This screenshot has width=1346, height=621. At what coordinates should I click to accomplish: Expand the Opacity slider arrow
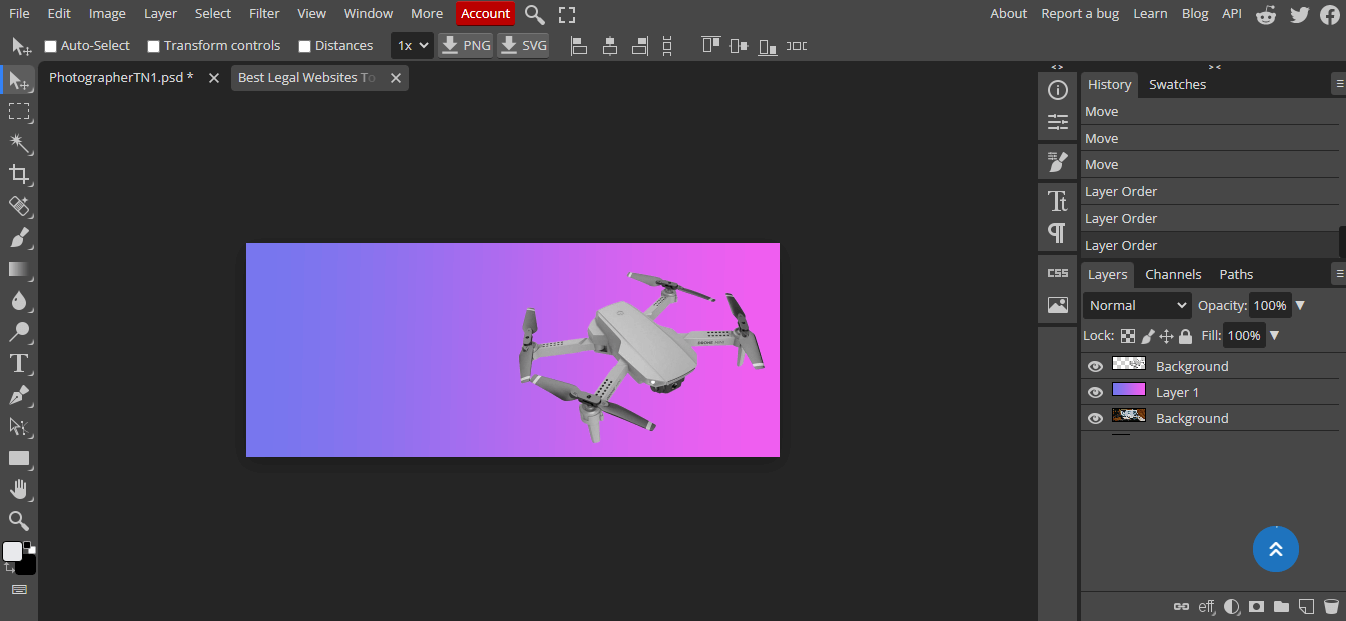1300,306
